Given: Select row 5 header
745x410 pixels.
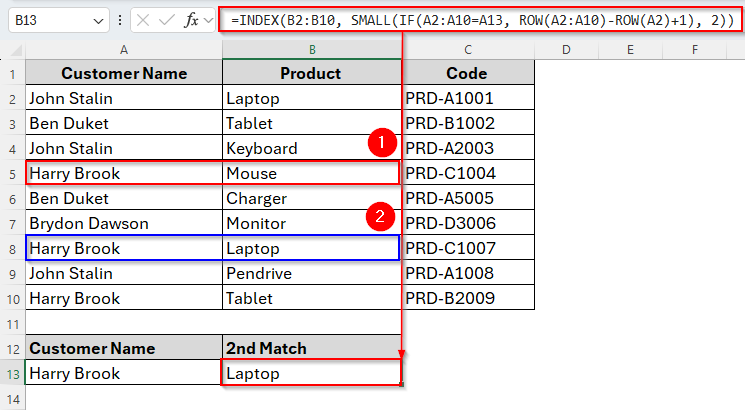Looking at the screenshot, I should [x=12, y=173].
